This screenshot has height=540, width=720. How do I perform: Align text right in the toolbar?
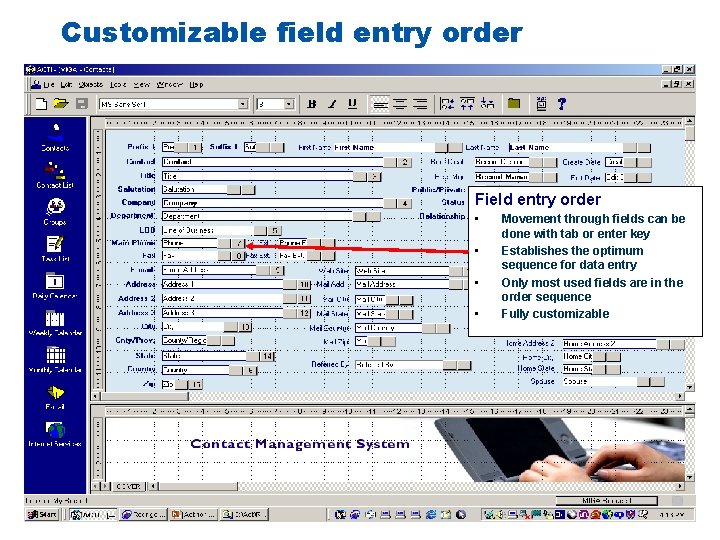420,104
